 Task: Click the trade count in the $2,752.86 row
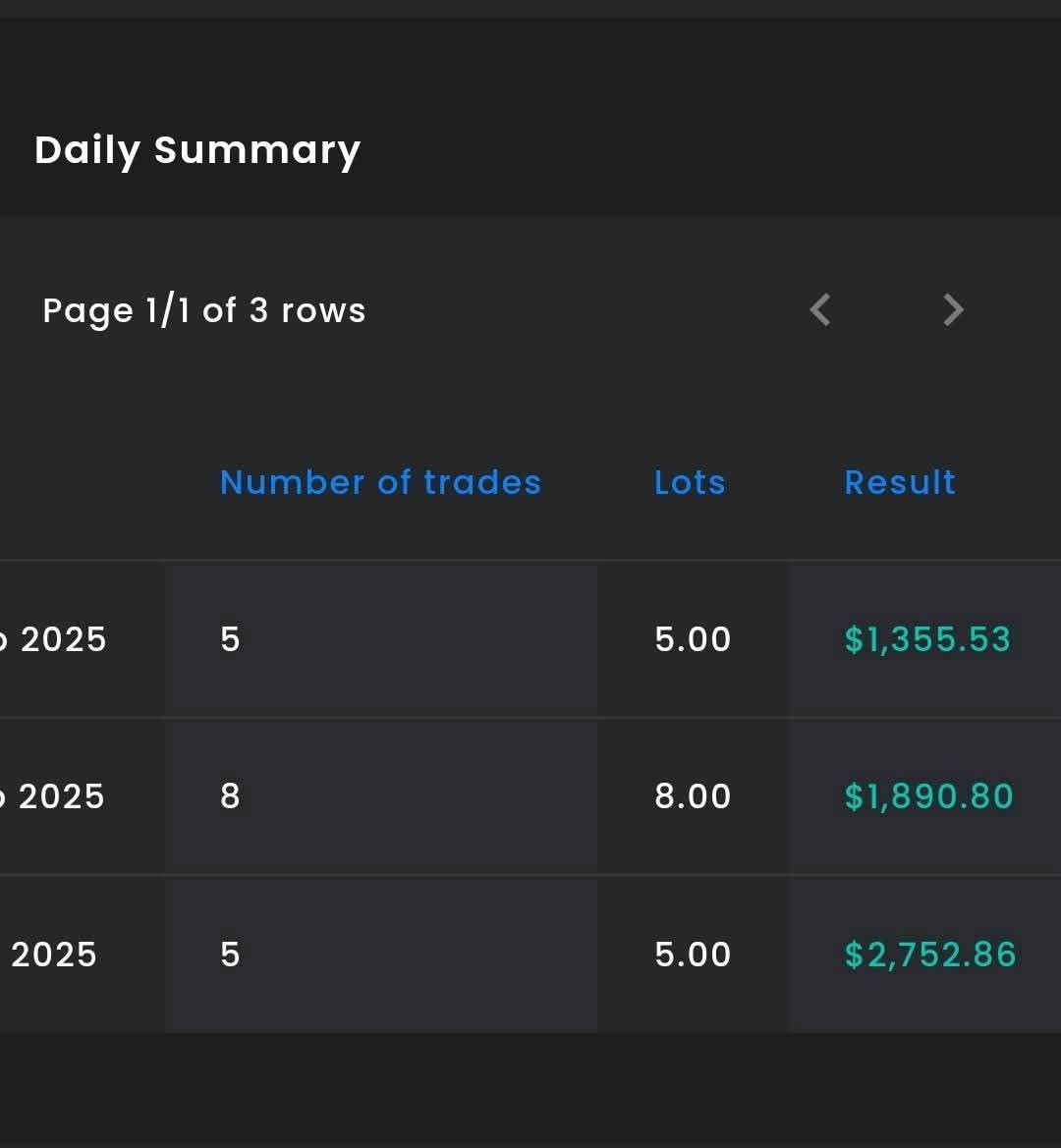[x=231, y=955]
